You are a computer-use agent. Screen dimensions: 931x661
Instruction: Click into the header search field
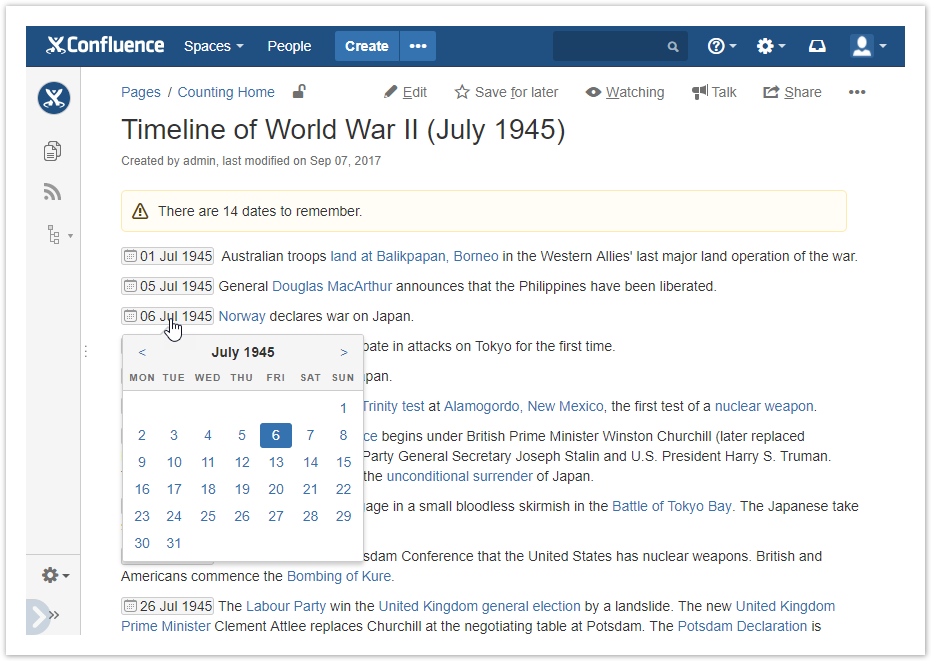(620, 46)
